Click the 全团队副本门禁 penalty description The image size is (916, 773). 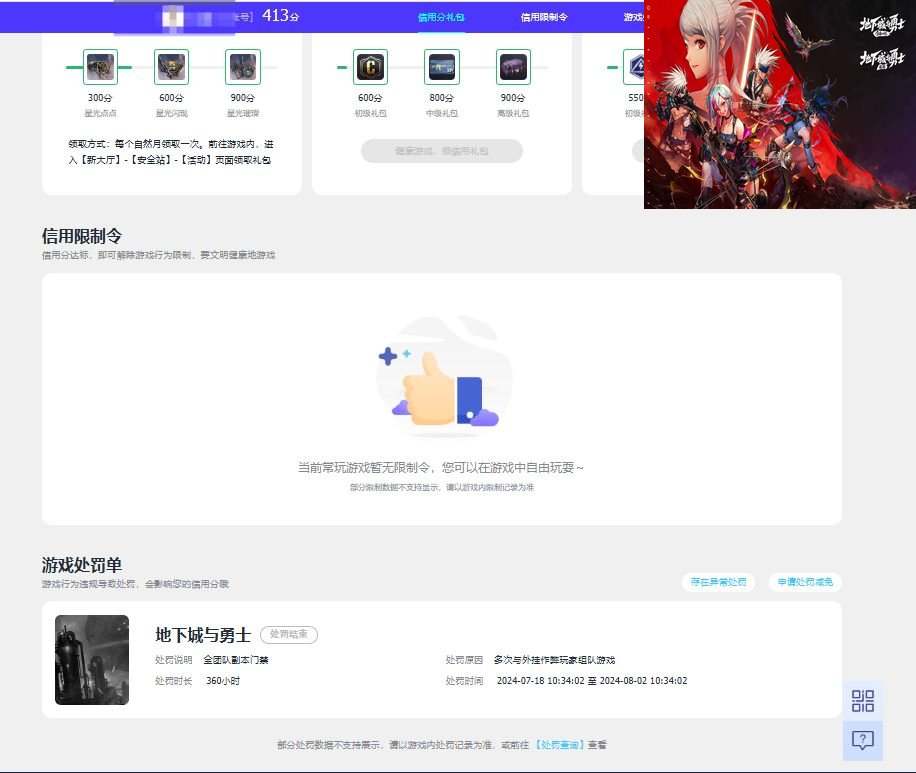[236, 660]
